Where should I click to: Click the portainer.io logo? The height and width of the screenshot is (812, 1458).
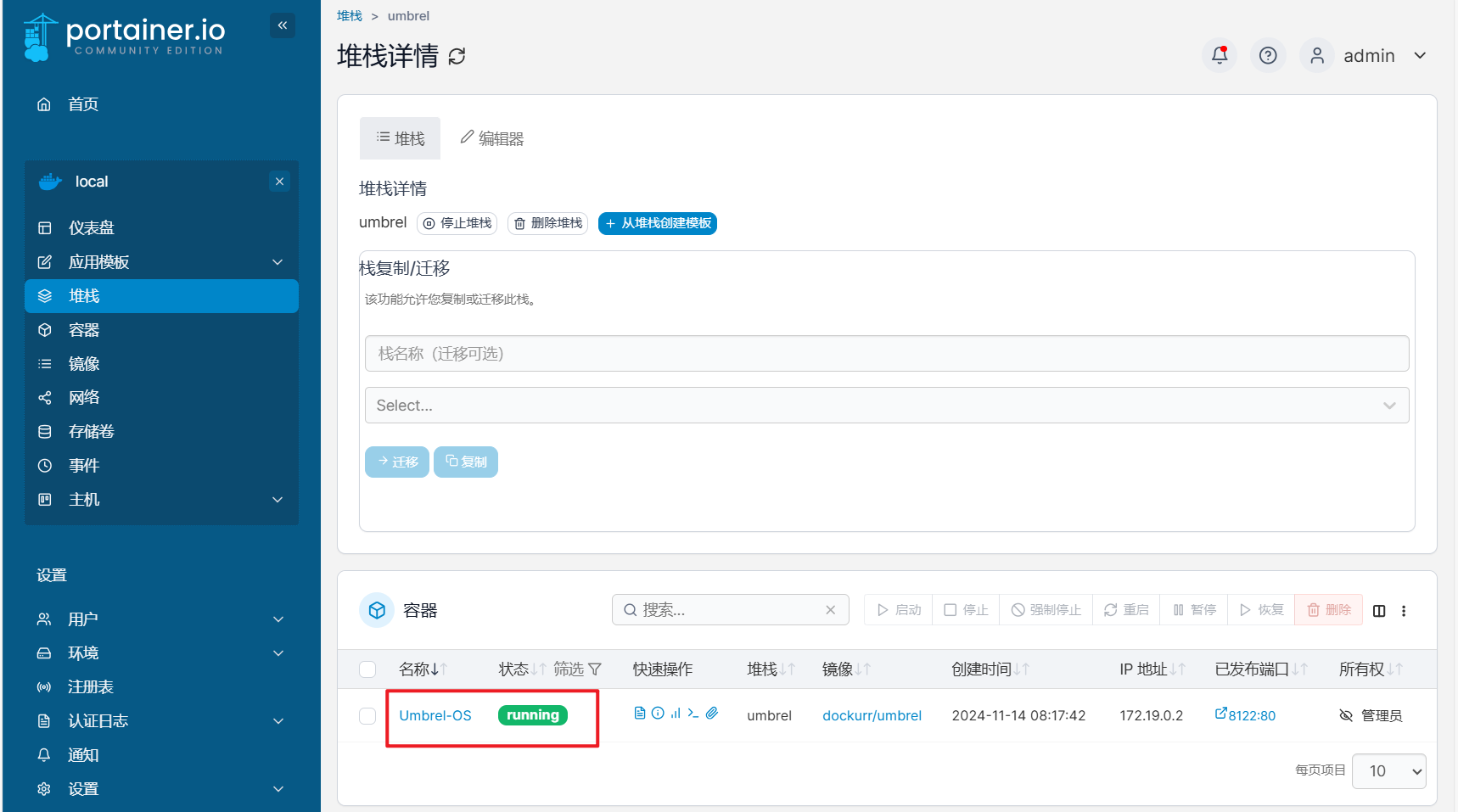124,37
